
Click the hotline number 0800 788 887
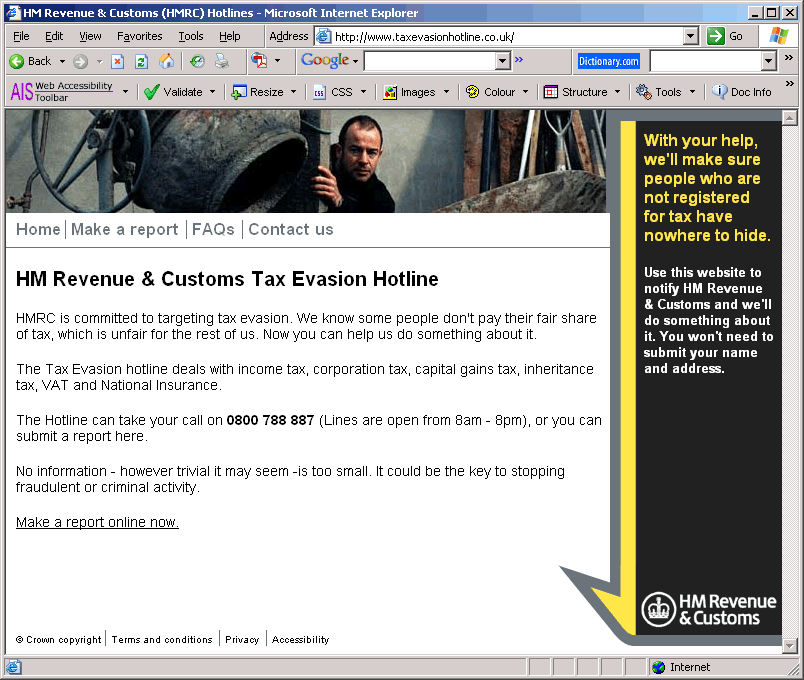[270, 420]
